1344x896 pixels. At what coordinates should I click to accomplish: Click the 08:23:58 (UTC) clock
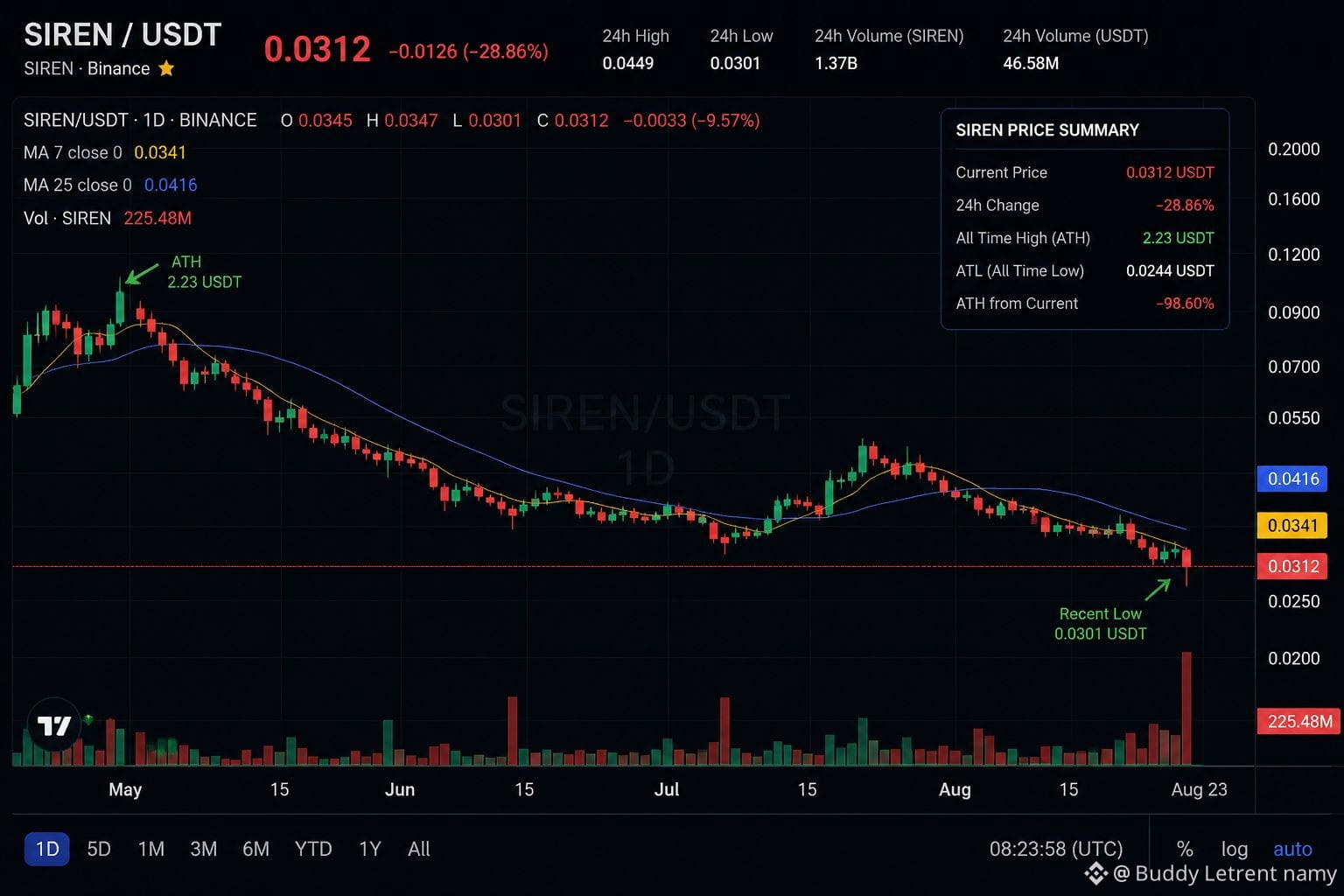coord(1056,849)
